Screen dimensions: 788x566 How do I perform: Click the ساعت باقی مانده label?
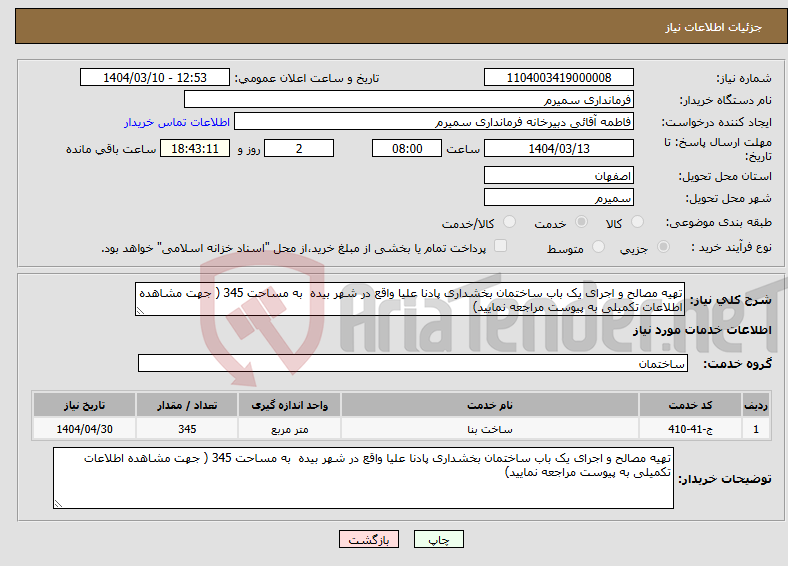point(111,149)
